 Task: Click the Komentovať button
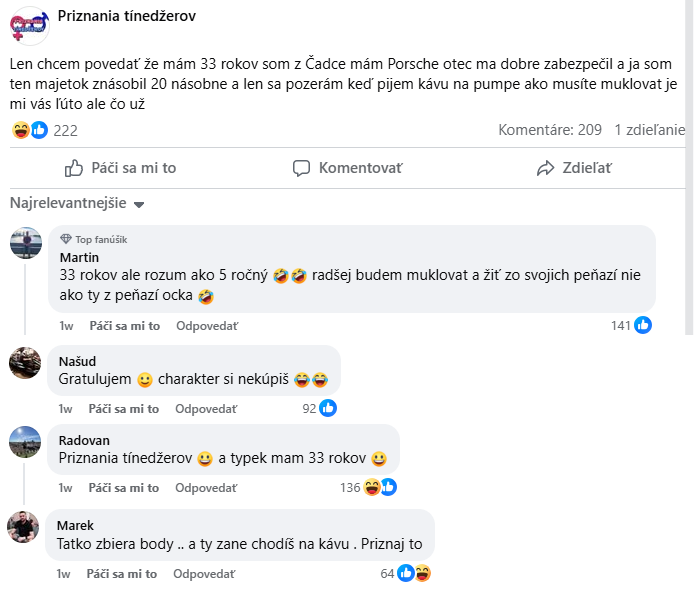pos(347,168)
